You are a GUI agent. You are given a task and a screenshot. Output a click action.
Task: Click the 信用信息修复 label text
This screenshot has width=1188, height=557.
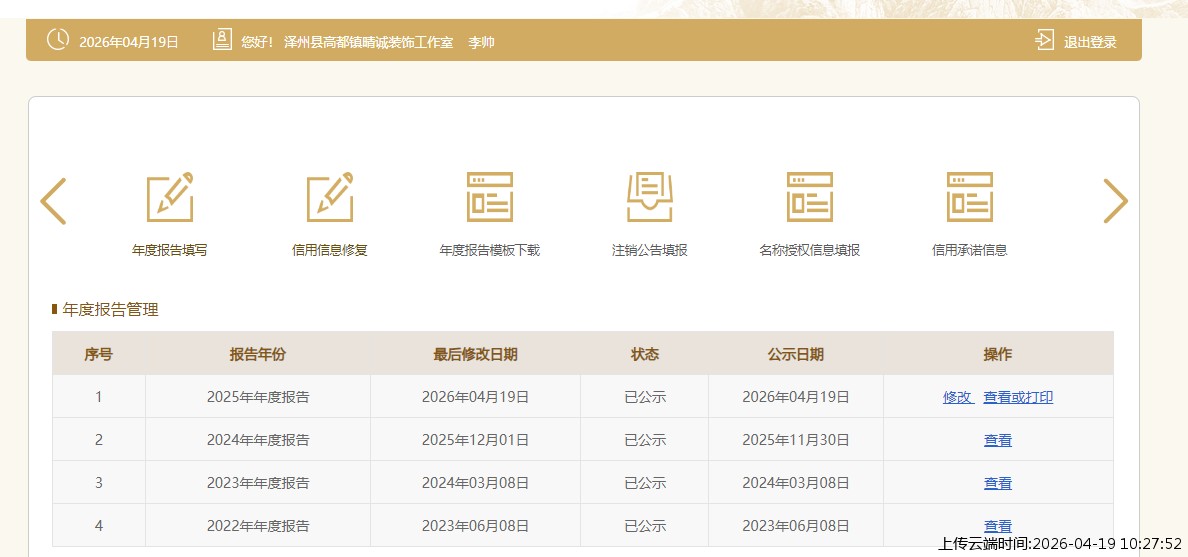click(330, 250)
